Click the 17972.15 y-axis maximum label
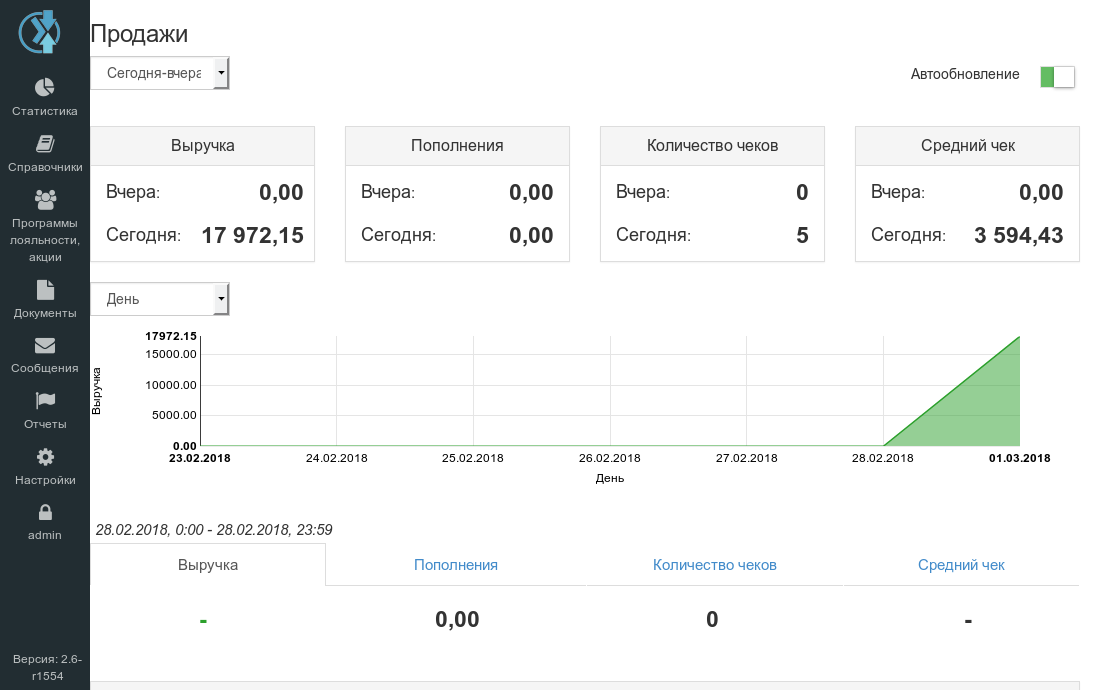The height and width of the screenshot is (690, 1100). [171, 336]
